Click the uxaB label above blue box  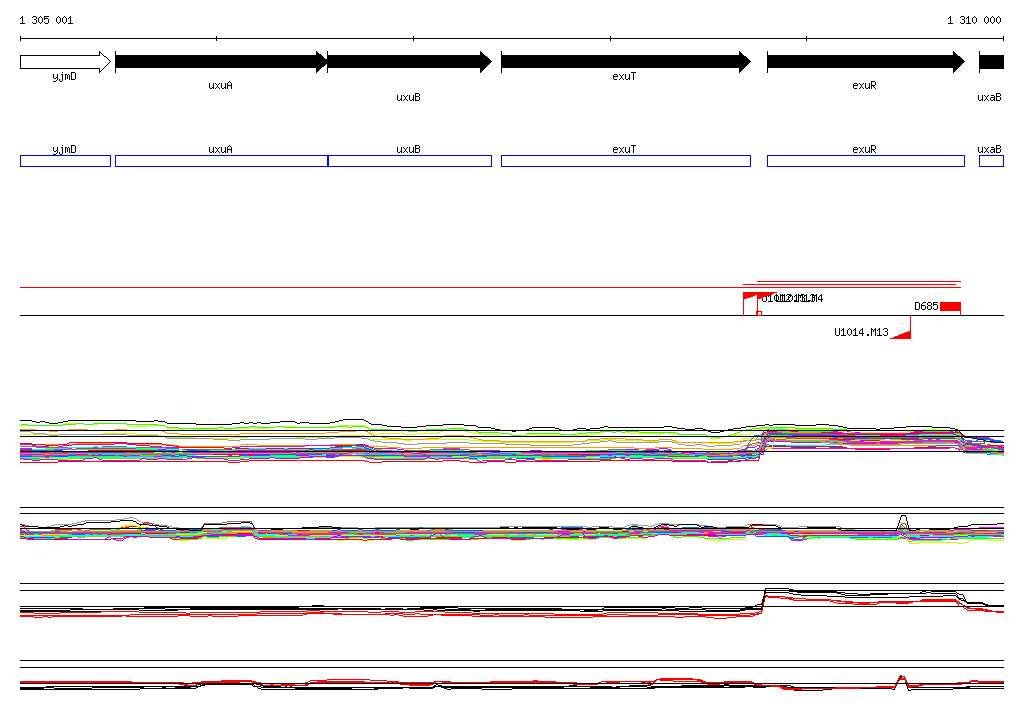coord(989,149)
